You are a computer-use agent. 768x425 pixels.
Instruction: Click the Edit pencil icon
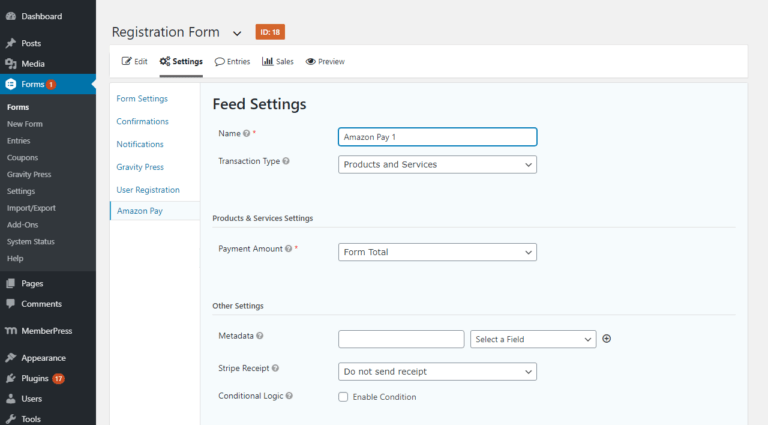126,61
